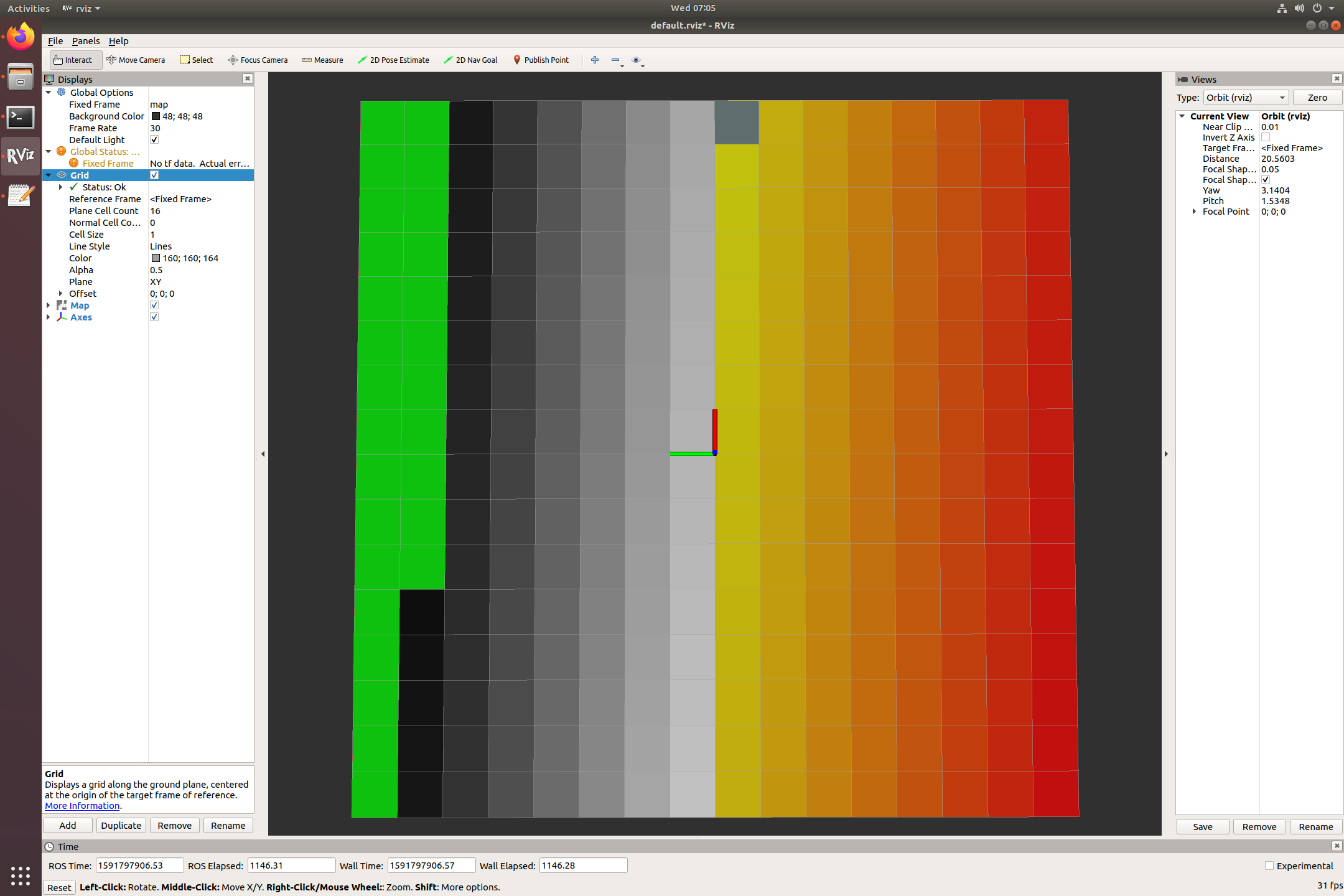The image size is (1344, 896).
Task: Open the File menu
Action: (x=55, y=41)
